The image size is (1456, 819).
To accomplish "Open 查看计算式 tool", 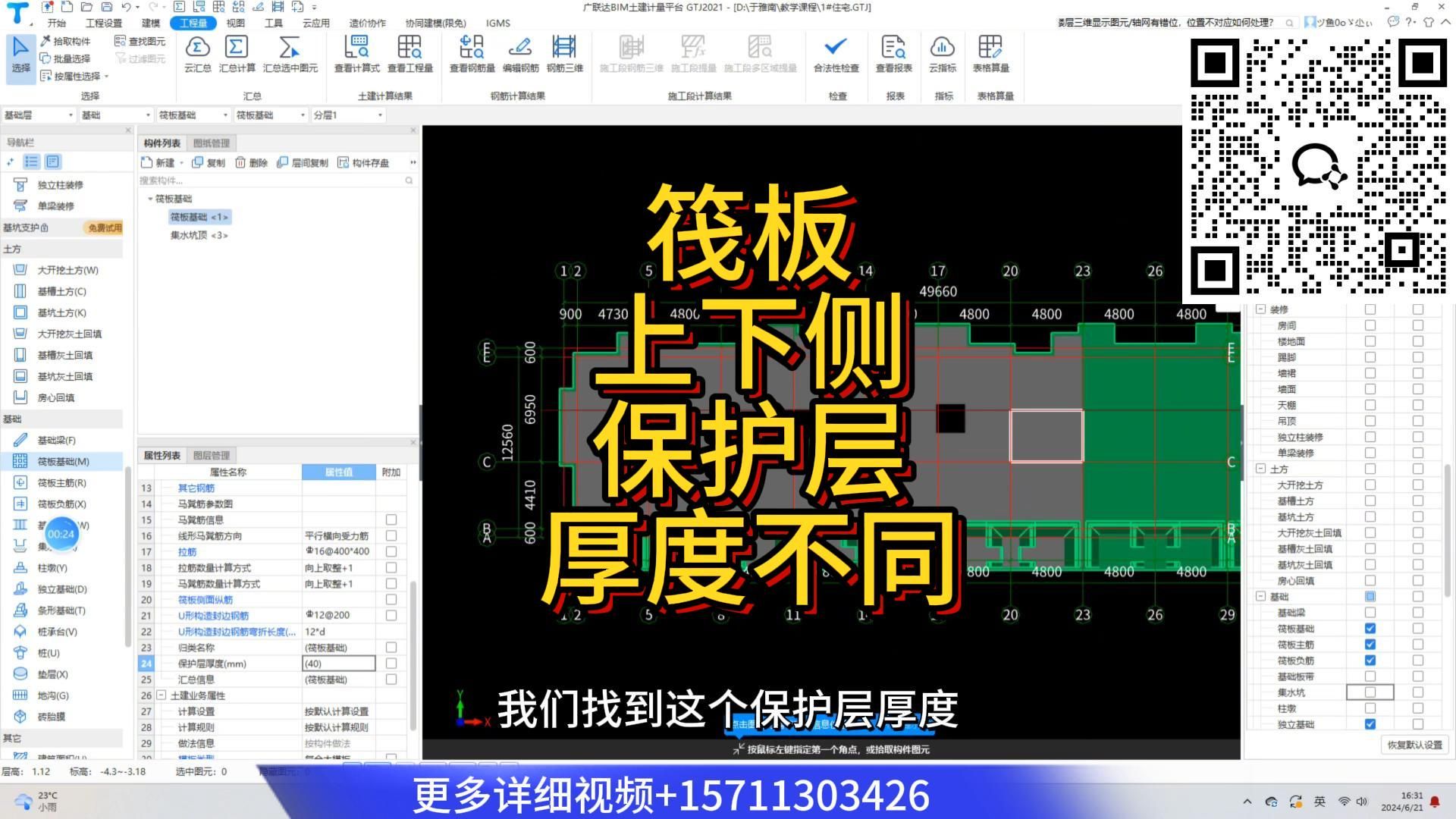I will pos(356,53).
